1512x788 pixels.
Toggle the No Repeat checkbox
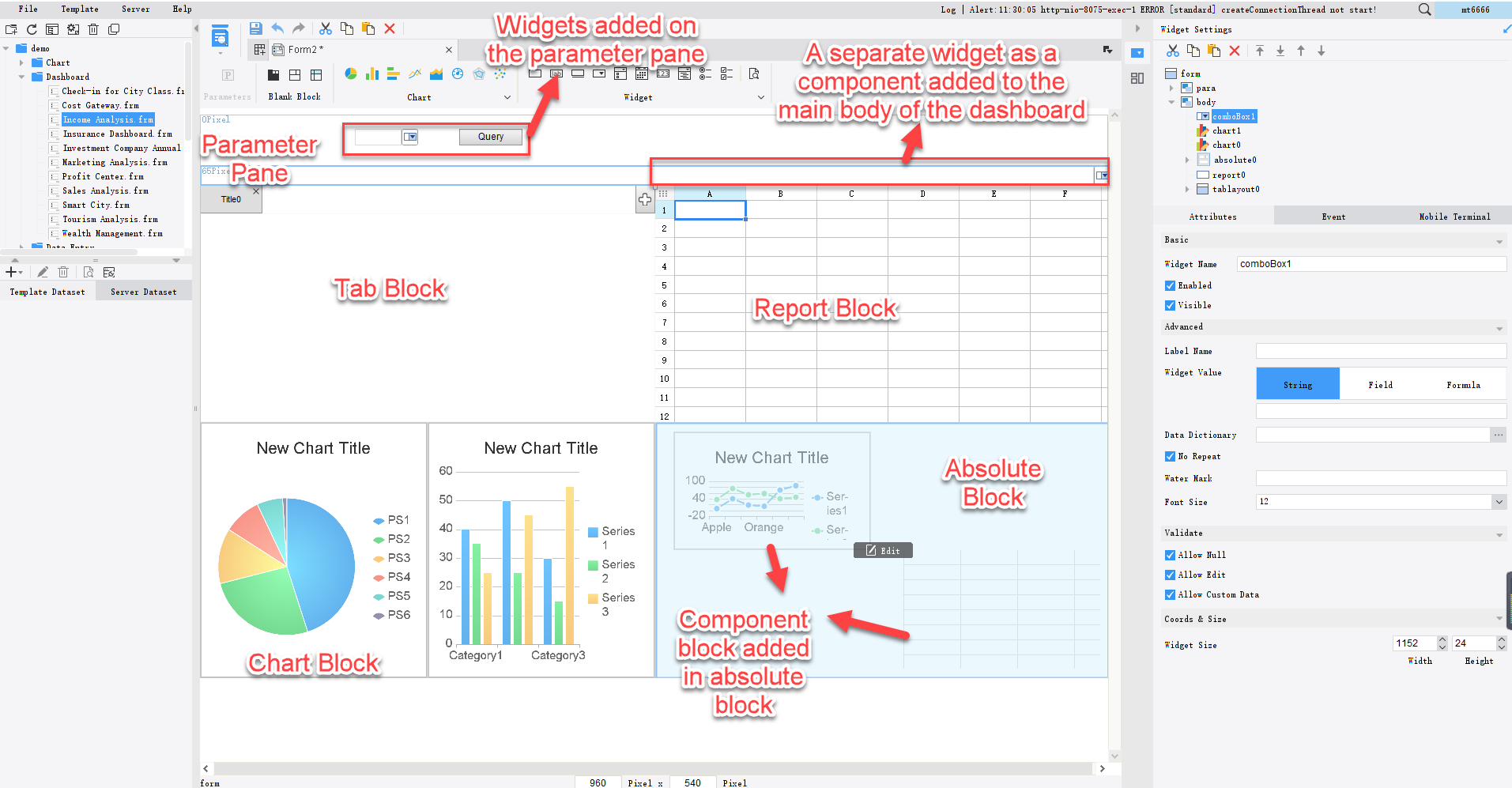coord(1170,456)
